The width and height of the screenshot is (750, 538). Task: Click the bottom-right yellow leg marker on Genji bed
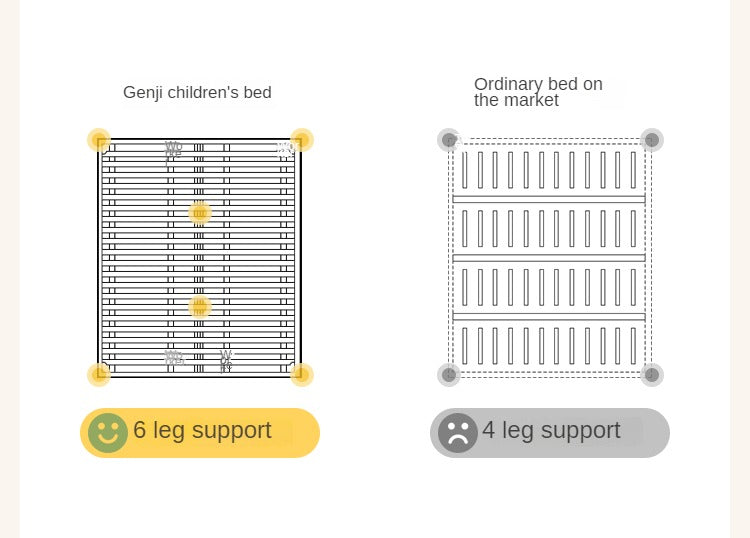302,375
